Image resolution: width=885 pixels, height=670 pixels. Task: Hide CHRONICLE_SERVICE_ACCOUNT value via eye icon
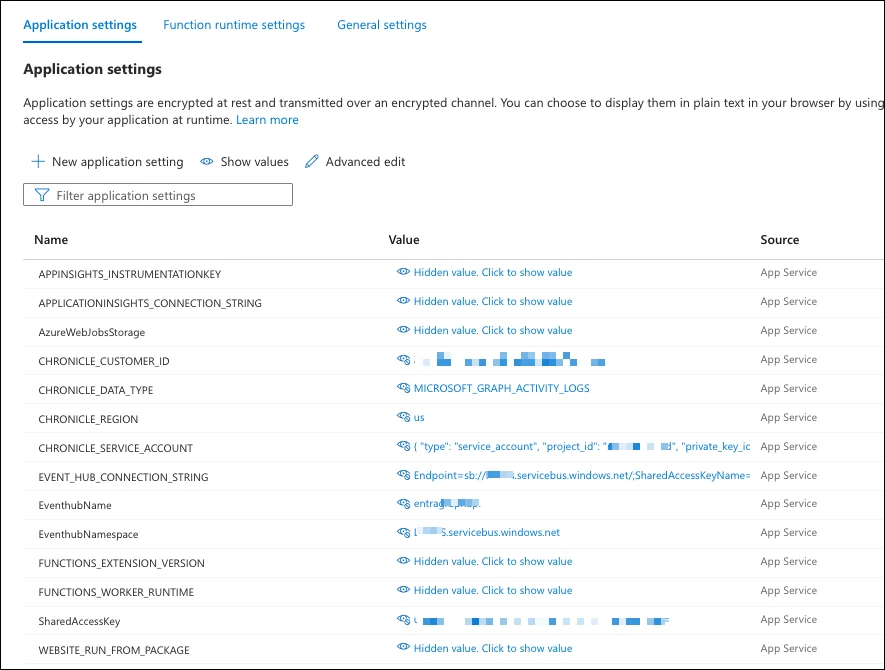403,446
